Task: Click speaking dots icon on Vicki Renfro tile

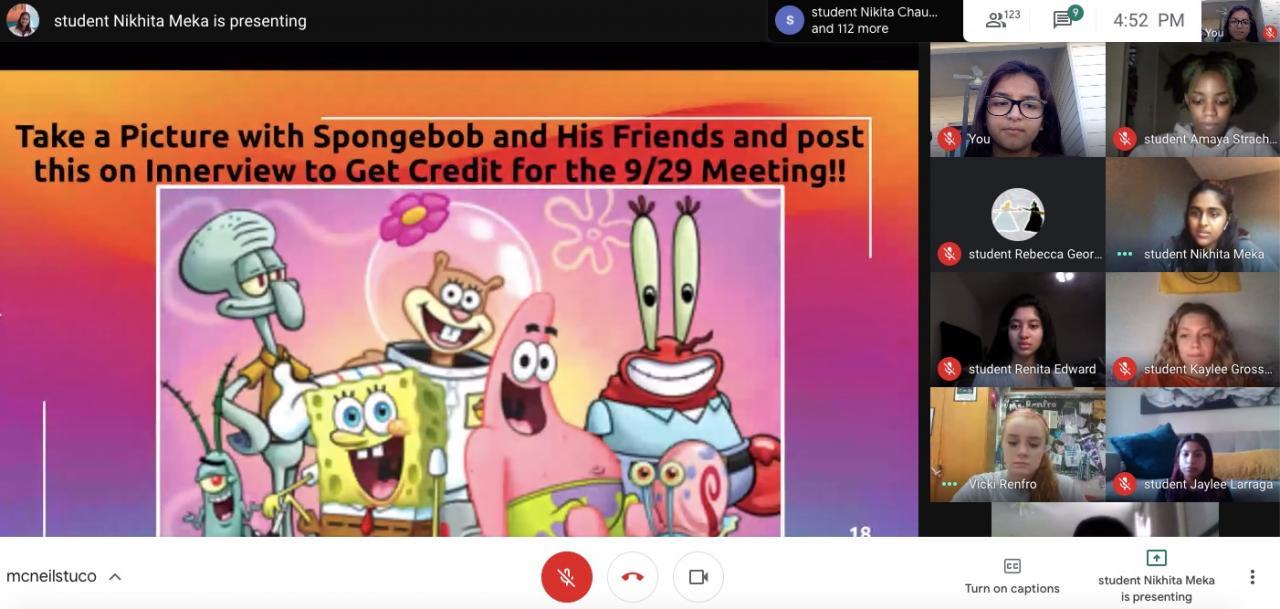Action: point(949,484)
